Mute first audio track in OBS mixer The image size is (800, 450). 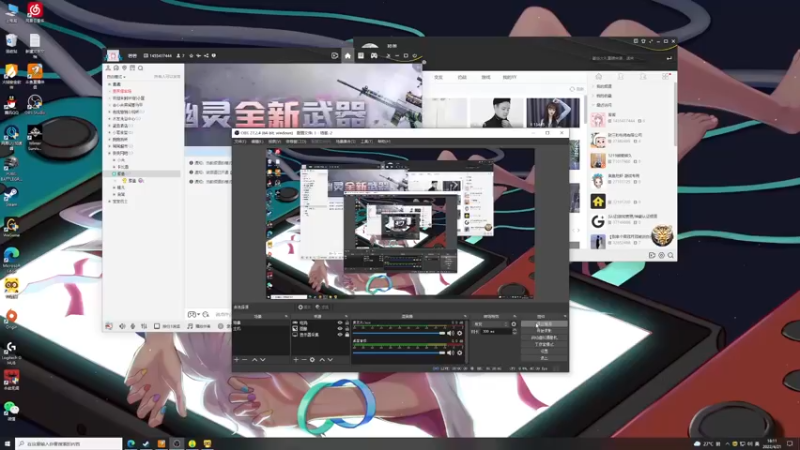pos(451,333)
